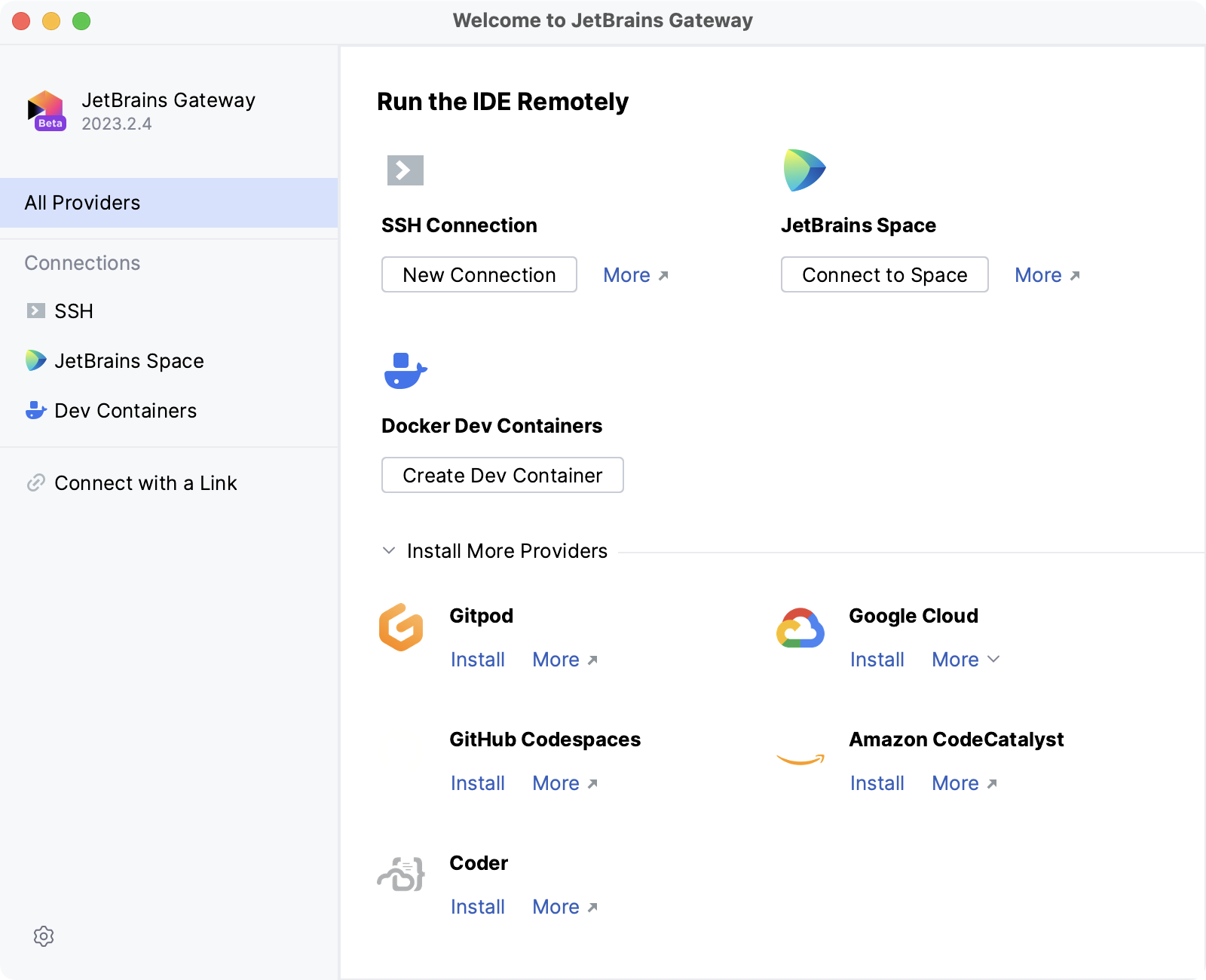Viewport: 1206px width, 980px height.
Task: Open the Google Cloud More dropdown
Action: point(966,660)
